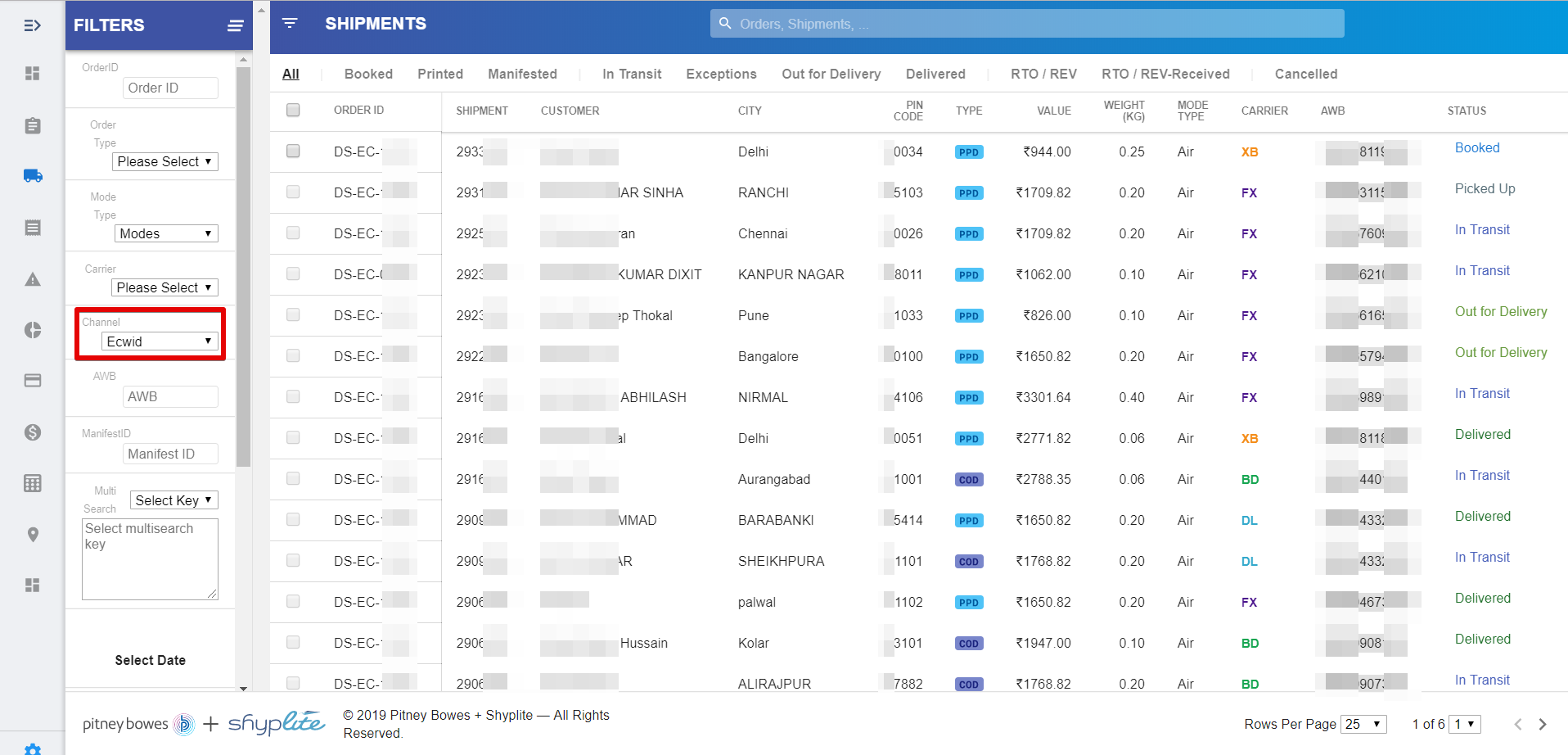Expand the Modes dropdown

tap(166, 233)
